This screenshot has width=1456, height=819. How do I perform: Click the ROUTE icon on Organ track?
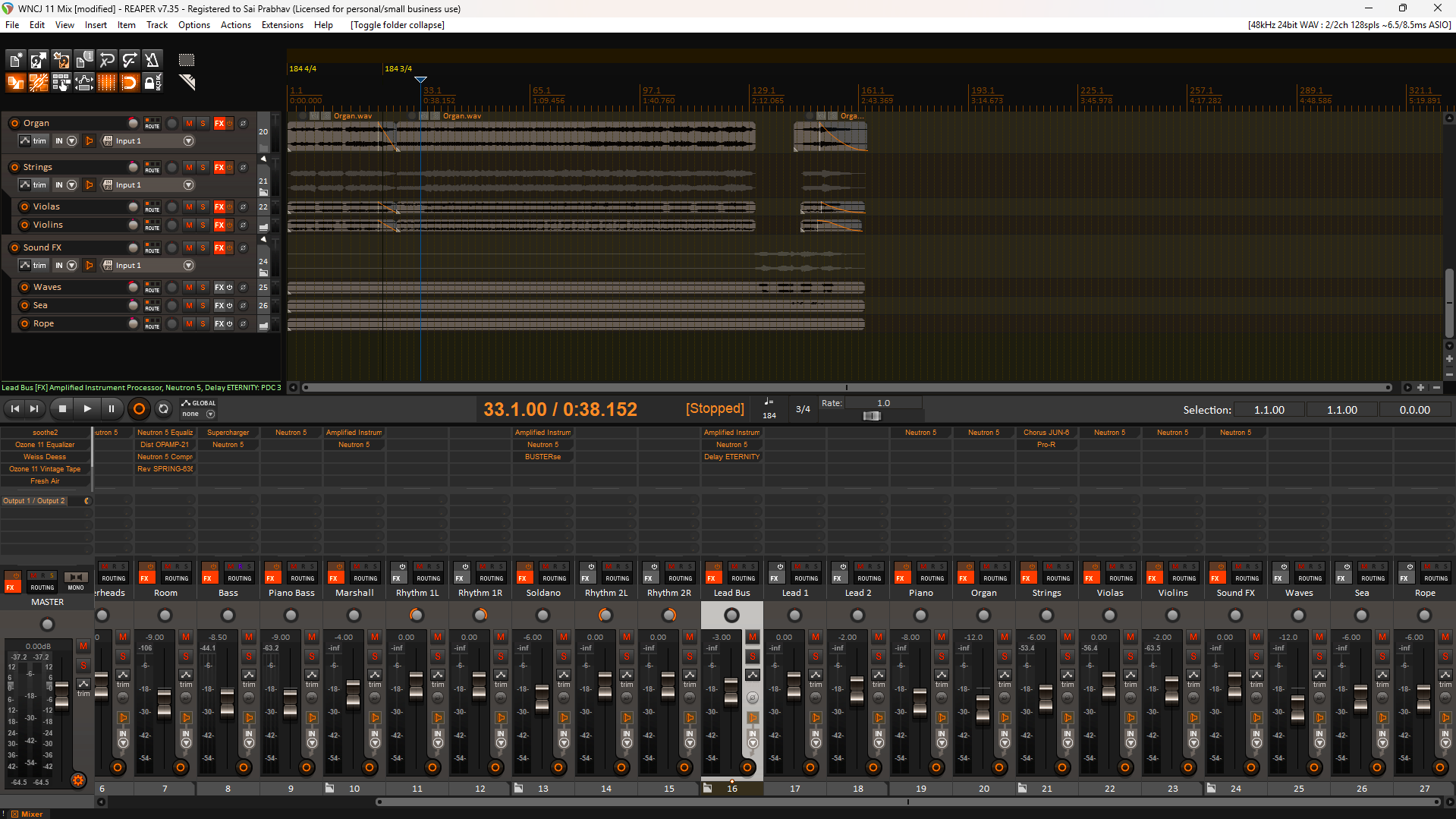point(153,123)
